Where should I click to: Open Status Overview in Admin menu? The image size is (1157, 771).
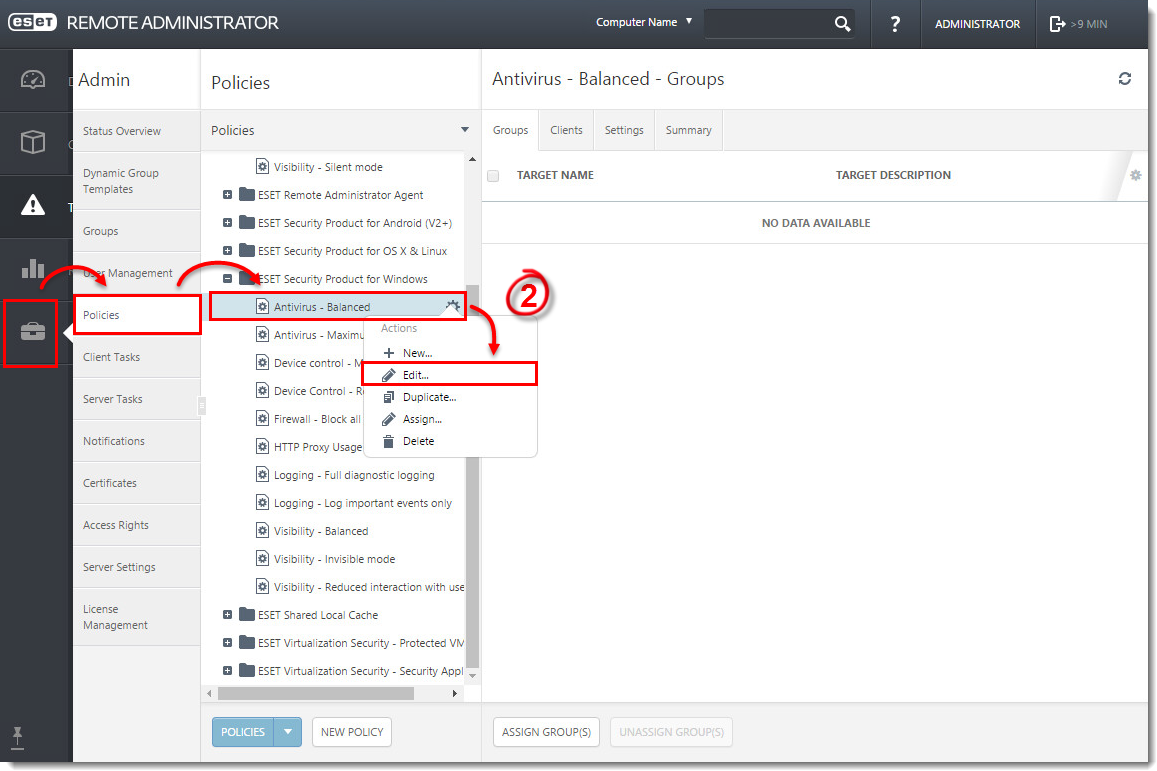tap(137, 131)
